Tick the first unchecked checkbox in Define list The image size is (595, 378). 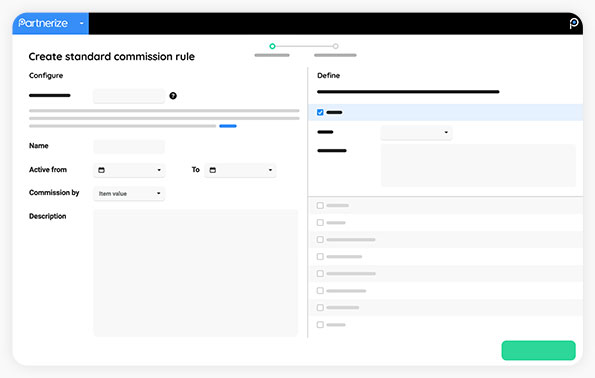(320, 205)
